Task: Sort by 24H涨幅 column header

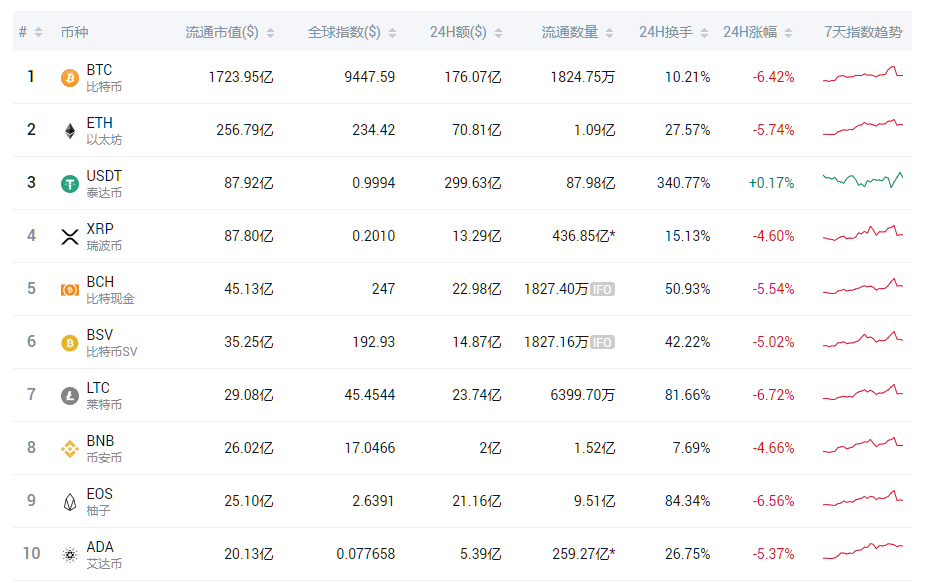Action: pos(750,32)
